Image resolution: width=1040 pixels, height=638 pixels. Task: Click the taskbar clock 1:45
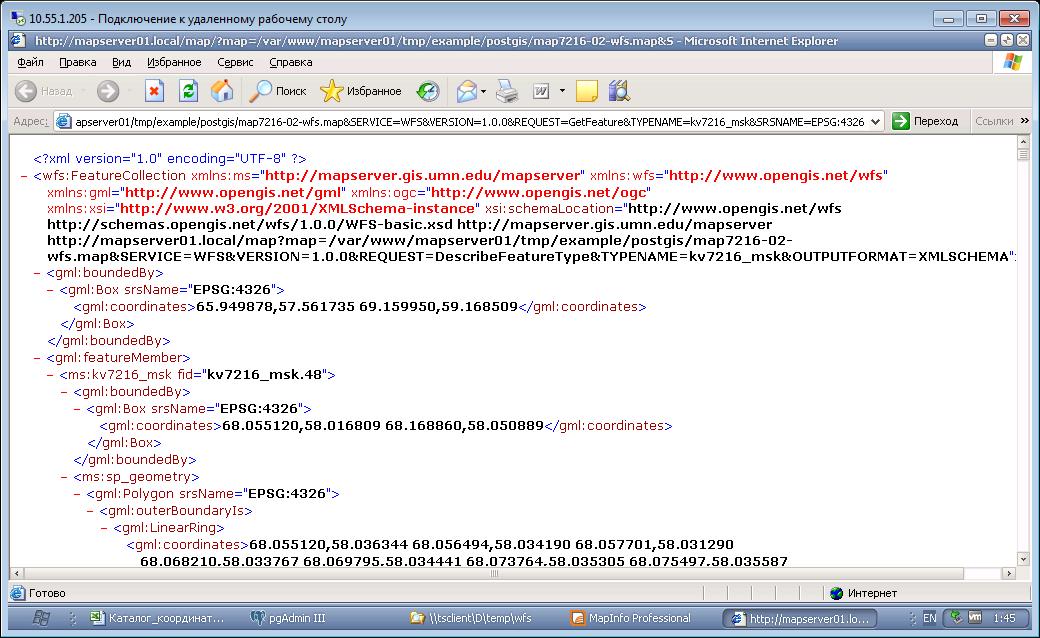tap(1004, 618)
